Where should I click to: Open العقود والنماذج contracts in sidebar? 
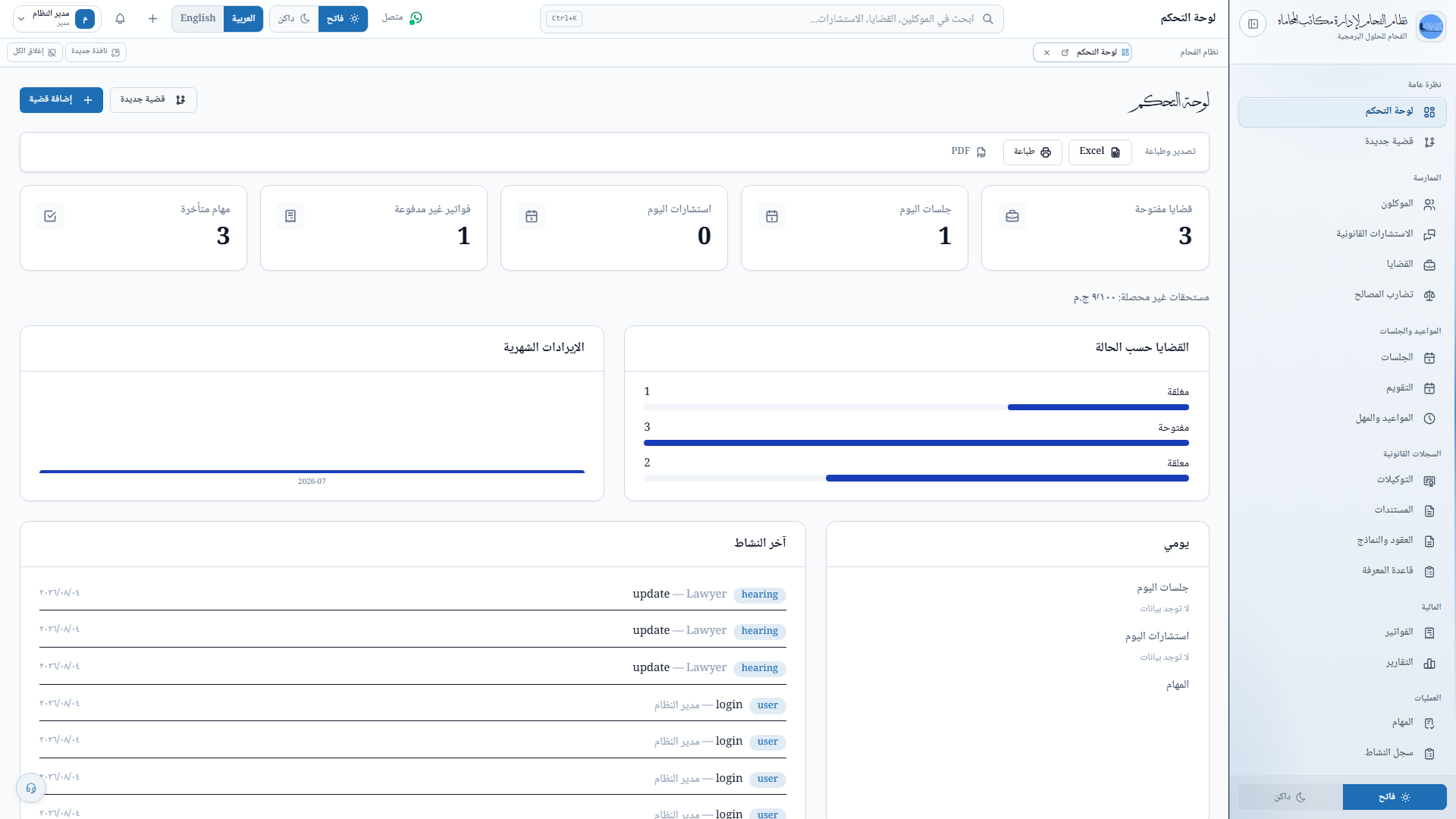(1342, 541)
